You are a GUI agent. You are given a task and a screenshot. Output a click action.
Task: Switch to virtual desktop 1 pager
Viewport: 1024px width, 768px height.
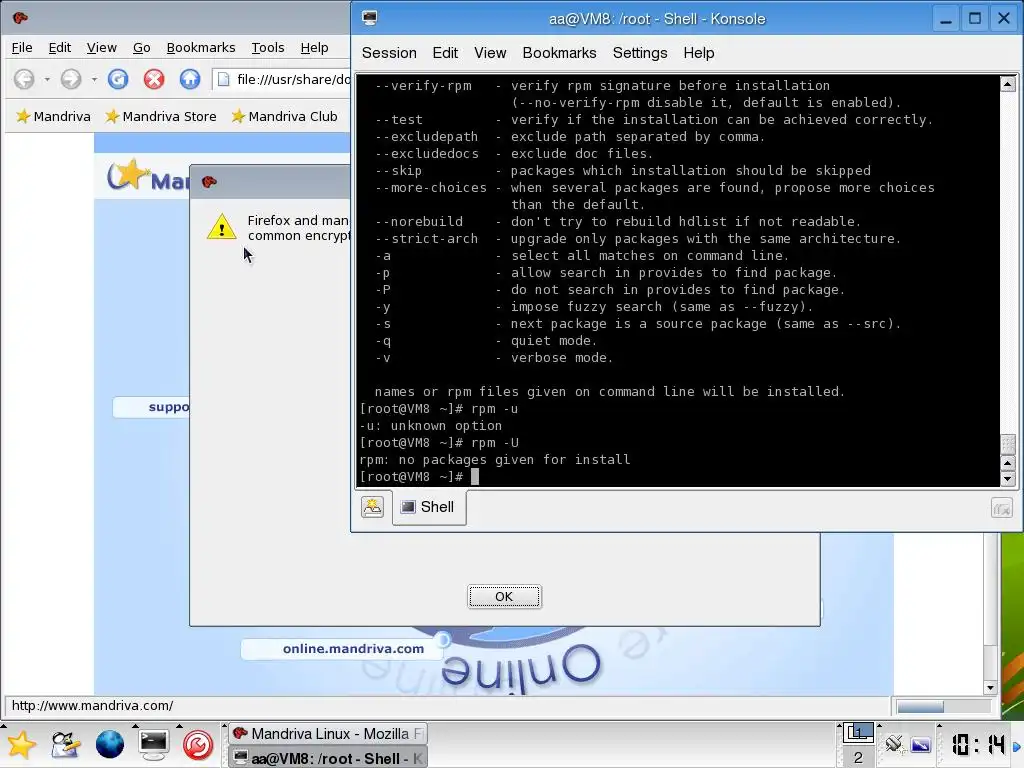tap(858, 733)
